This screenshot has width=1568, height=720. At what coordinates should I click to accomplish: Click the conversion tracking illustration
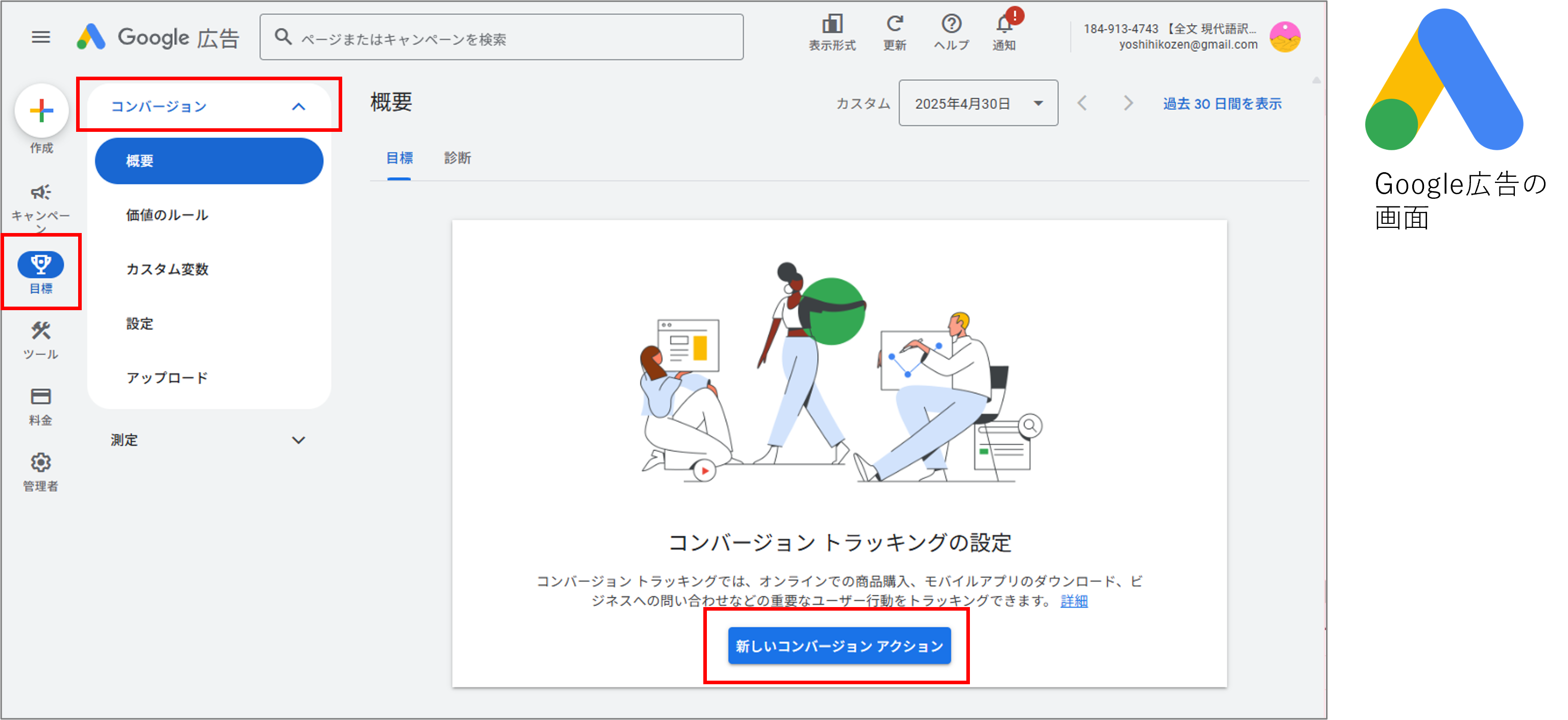pos(840,373)
